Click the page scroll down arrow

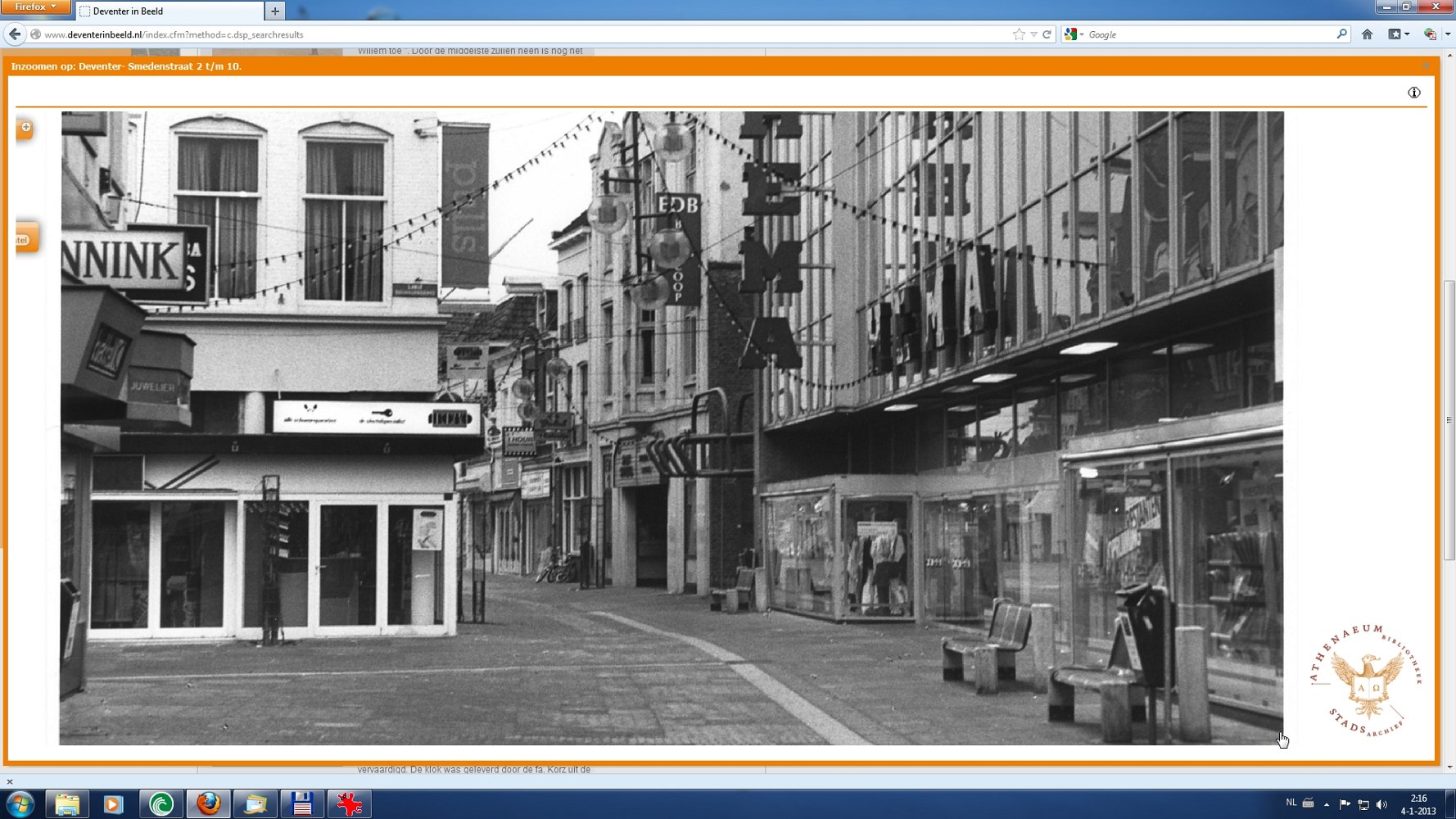click(1449, 767)
